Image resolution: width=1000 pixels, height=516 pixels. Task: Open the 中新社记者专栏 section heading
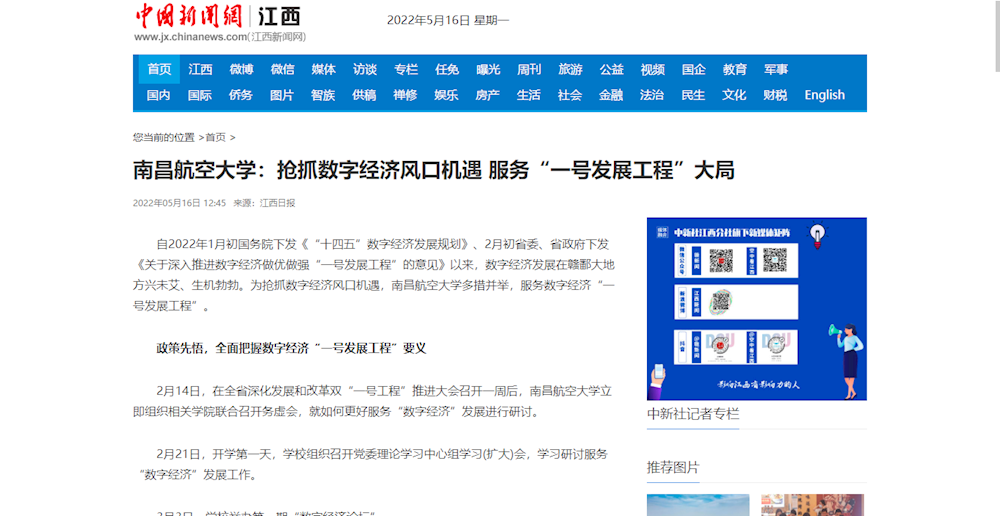coord(693,414)
